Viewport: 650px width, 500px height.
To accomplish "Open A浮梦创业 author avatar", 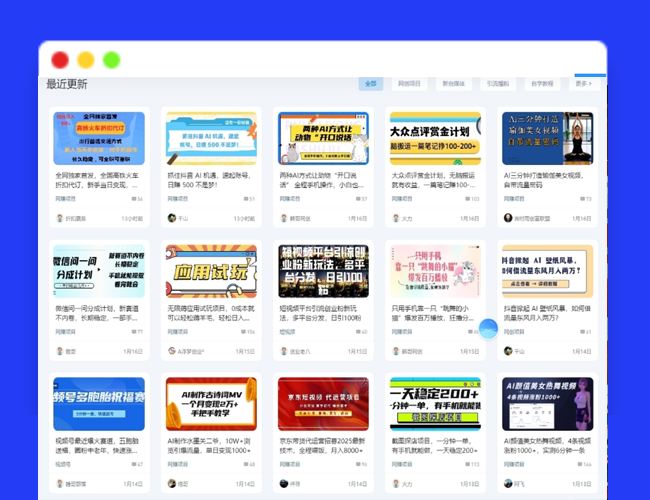I will tap(172, 351).
